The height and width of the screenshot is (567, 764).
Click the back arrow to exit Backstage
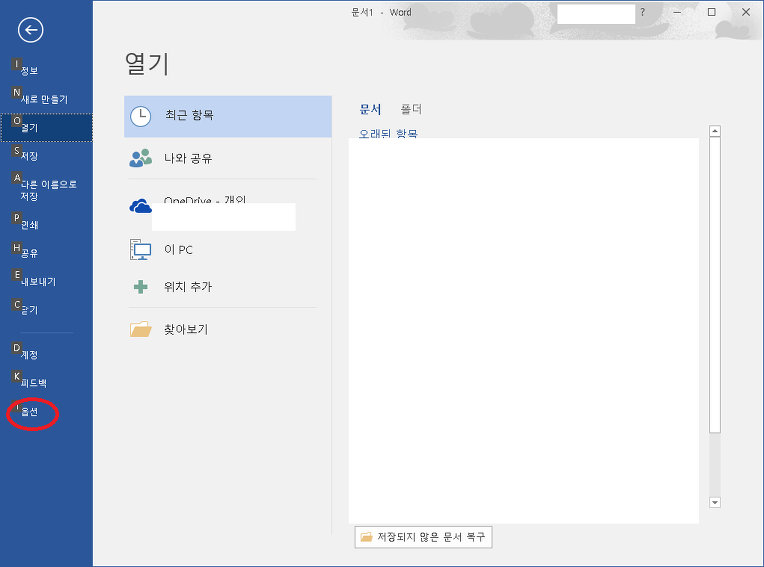pos(31,30)
